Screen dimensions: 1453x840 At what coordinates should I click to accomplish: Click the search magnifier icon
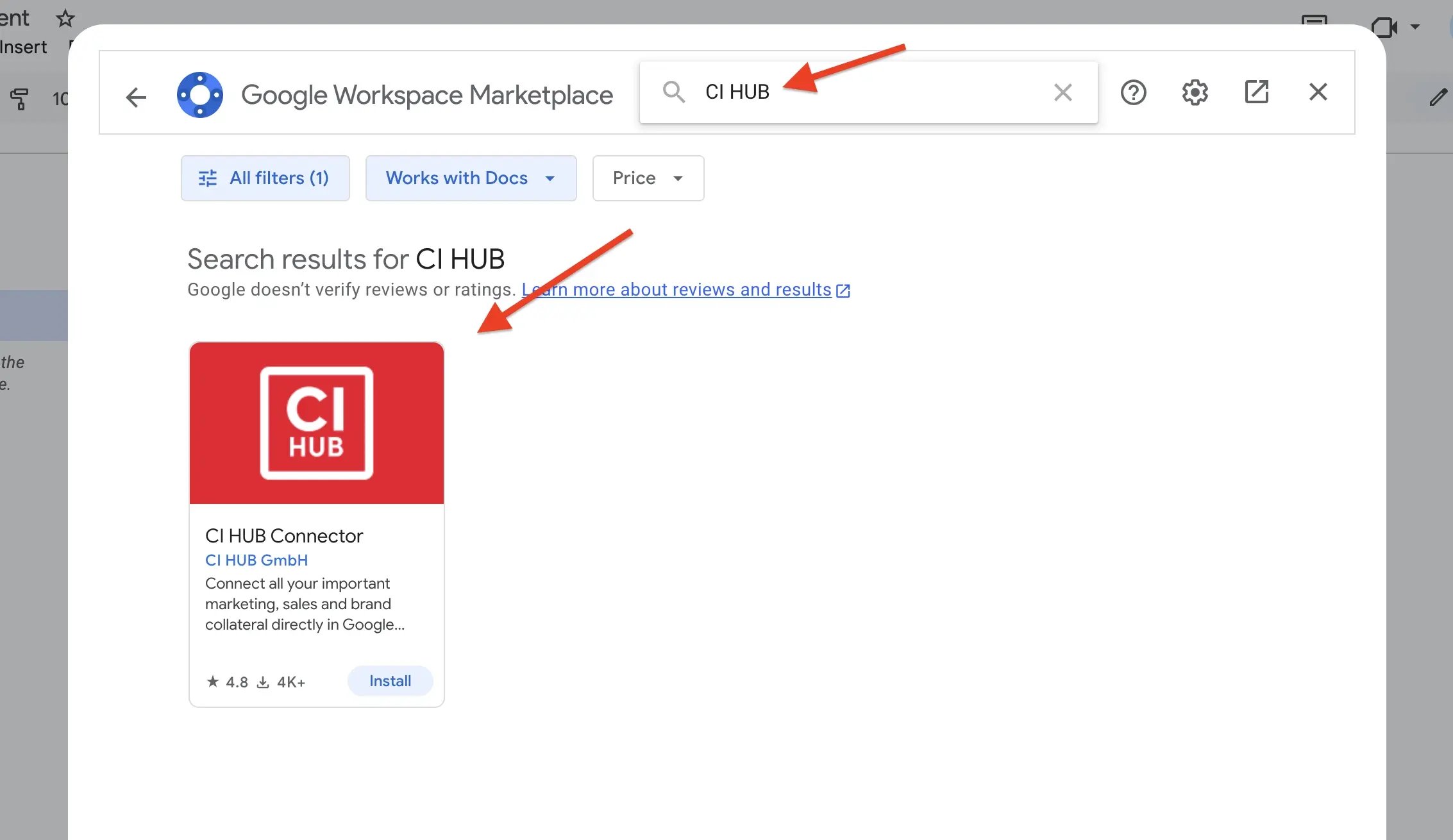click(674, 92)
